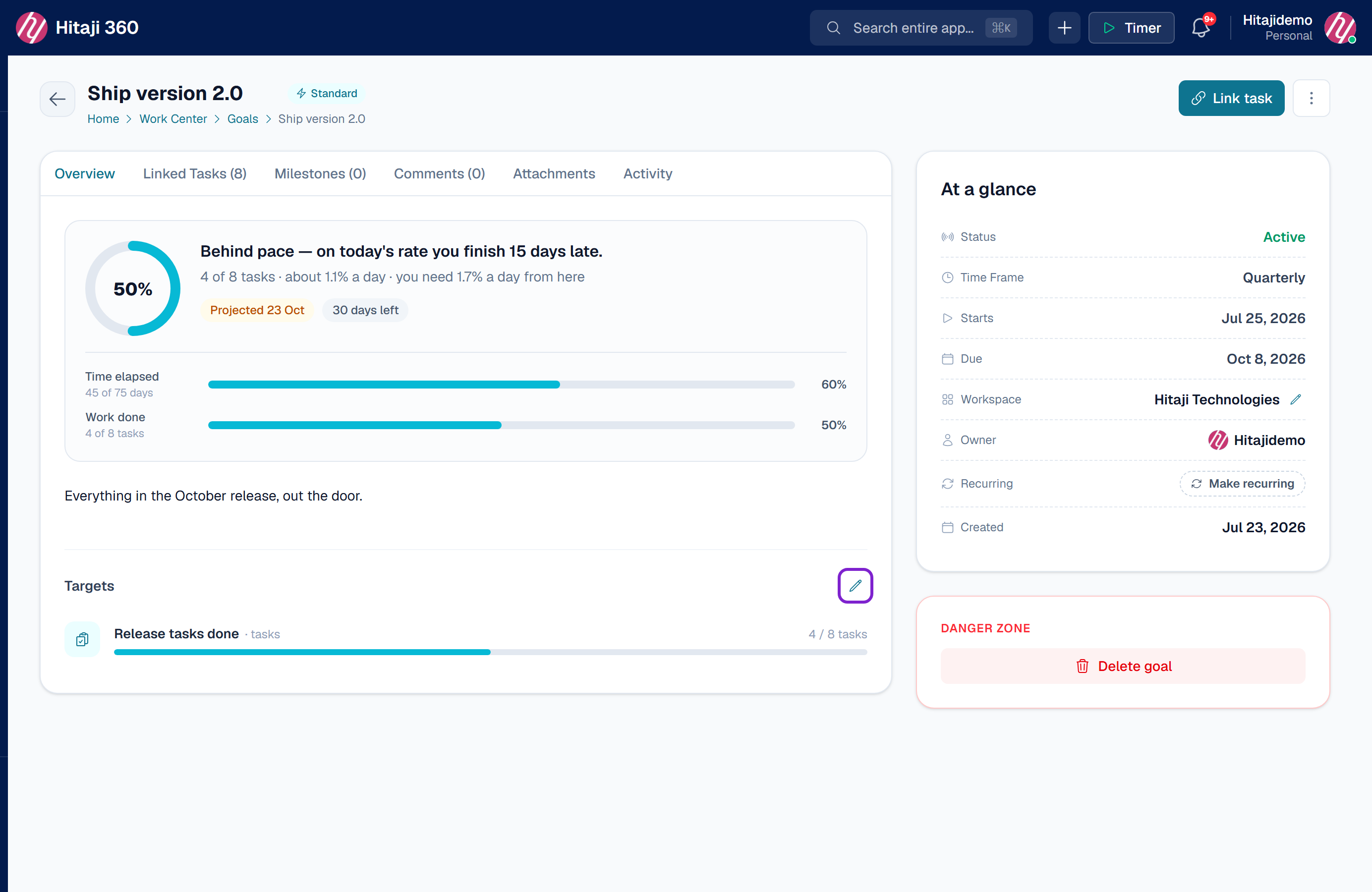Open the Milestones (0) tab
This screenshot has height=892, width=1372.
(x=320, y=173)
